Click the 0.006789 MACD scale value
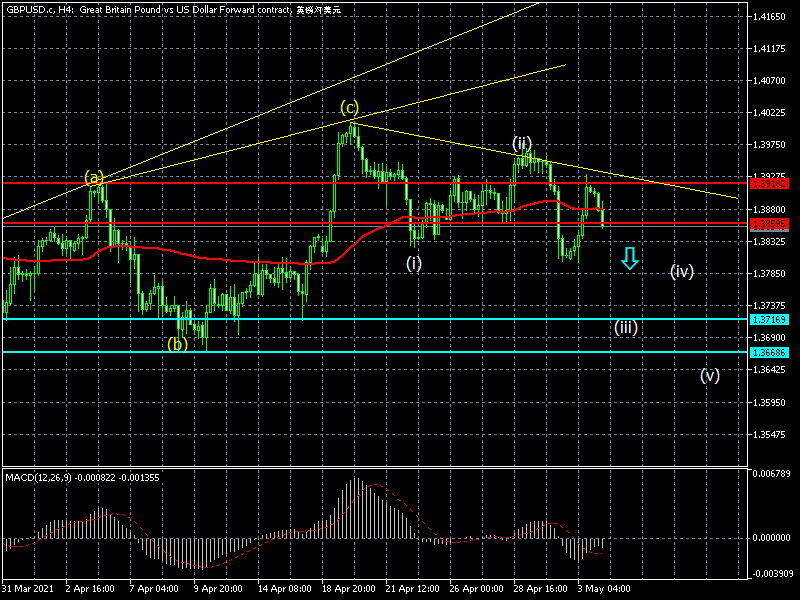The height and width of the screenshot is (600, 800). (x=771, y=473)
